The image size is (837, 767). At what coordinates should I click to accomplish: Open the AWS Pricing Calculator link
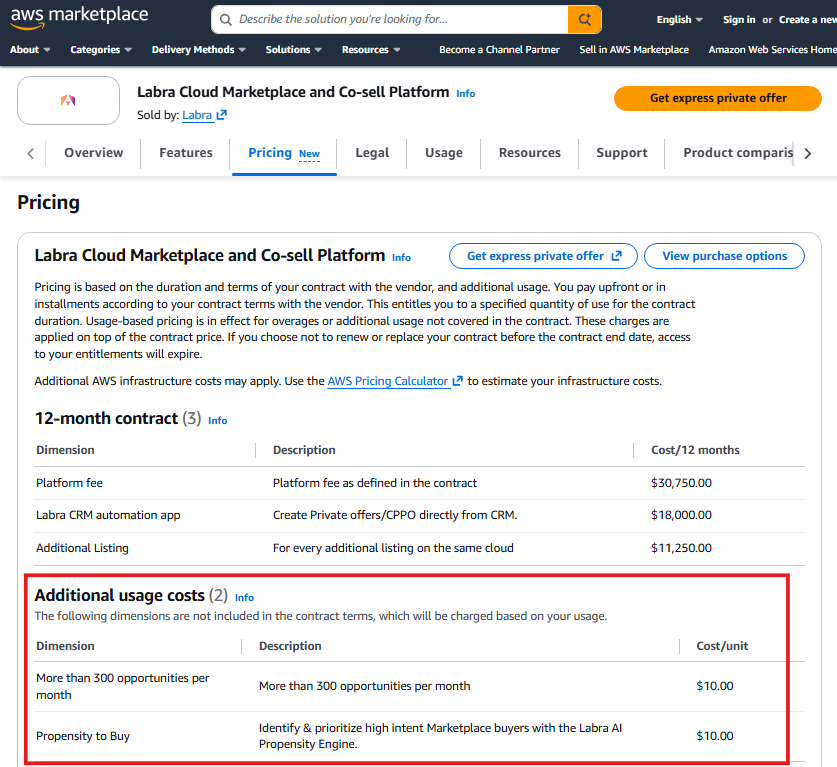pyautogui.click(x=388, y=381)
